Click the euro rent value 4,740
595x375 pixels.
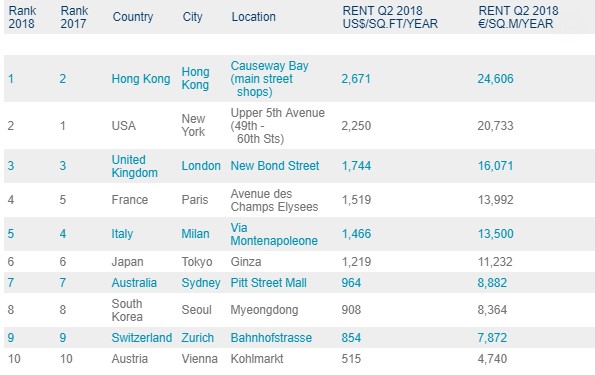coord(492,359)
